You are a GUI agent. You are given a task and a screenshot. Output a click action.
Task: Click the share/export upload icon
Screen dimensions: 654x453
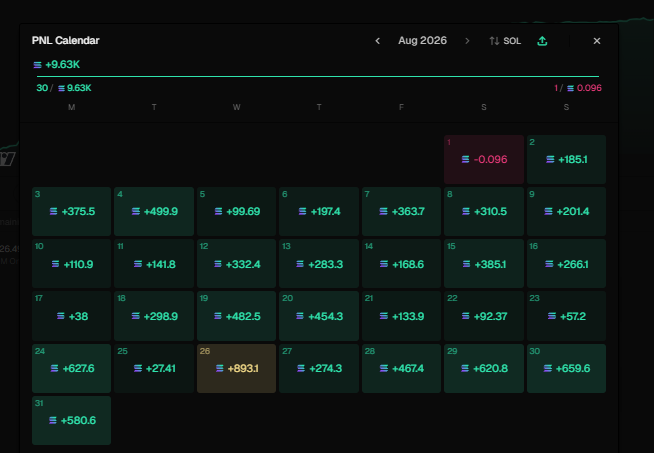542,41
